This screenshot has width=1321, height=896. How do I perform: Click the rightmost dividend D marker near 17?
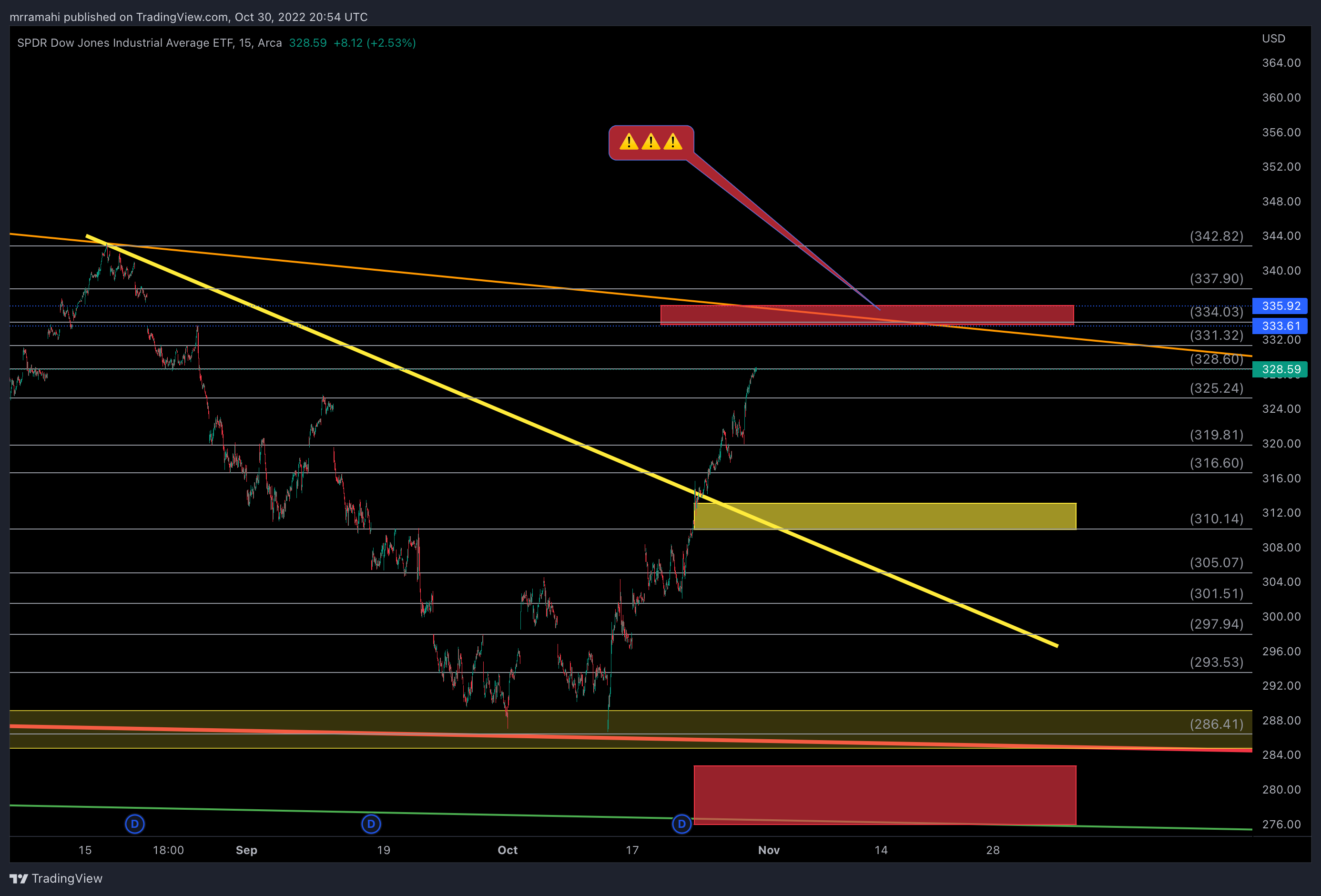(x=681, y=824)
